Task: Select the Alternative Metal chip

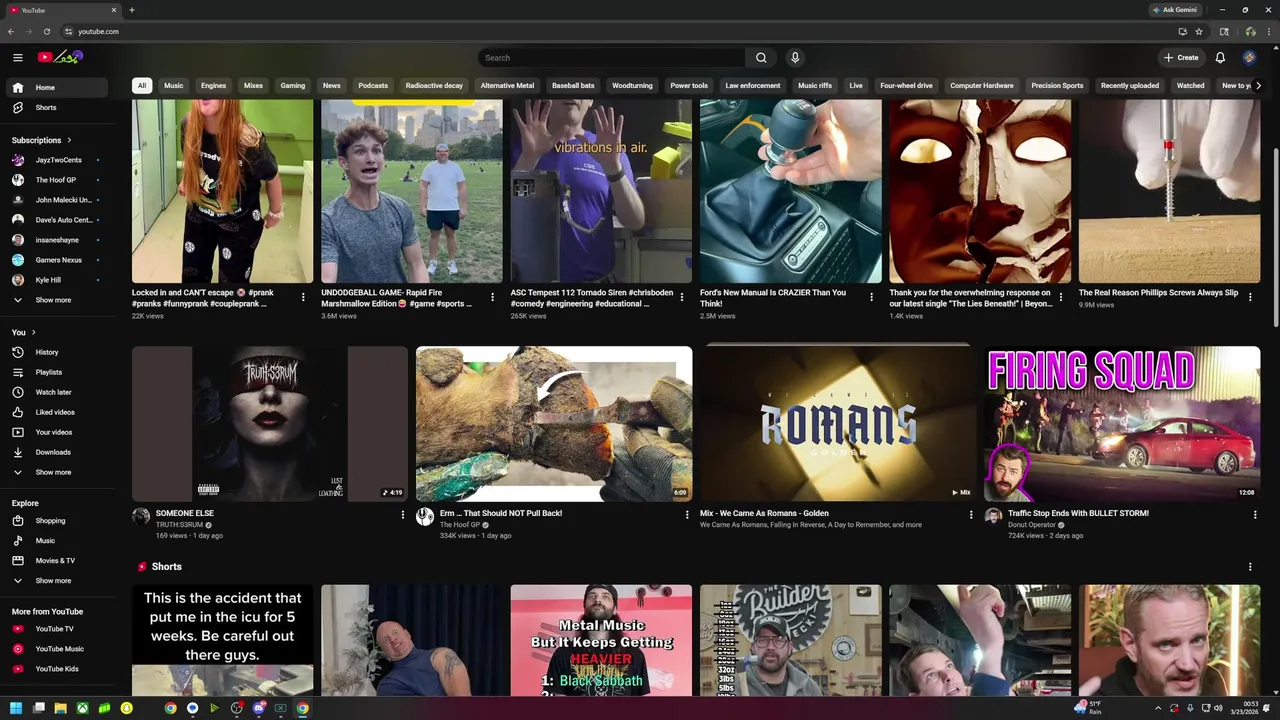Action: pos(507,85)
